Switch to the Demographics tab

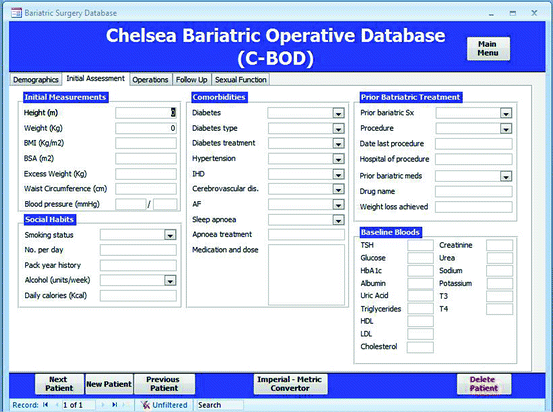36,80
